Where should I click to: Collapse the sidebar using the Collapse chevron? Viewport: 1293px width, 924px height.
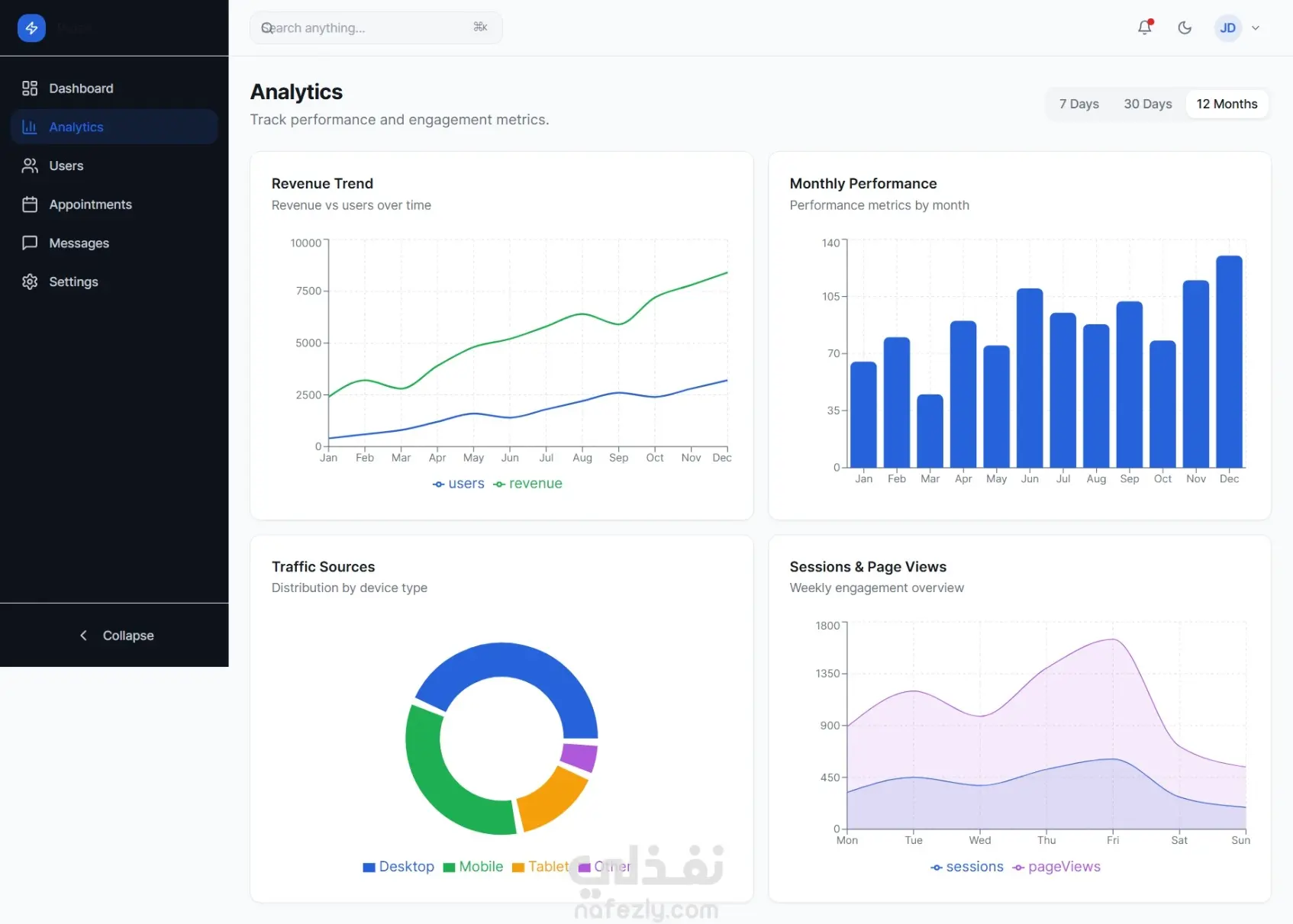pyautogui.click(x=83, y=636)
